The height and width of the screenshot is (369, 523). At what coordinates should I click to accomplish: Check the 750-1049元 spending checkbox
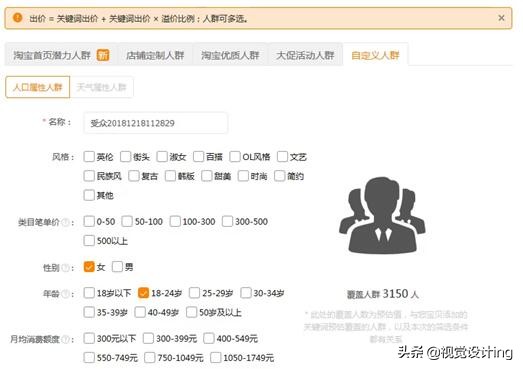click(150, 358)
